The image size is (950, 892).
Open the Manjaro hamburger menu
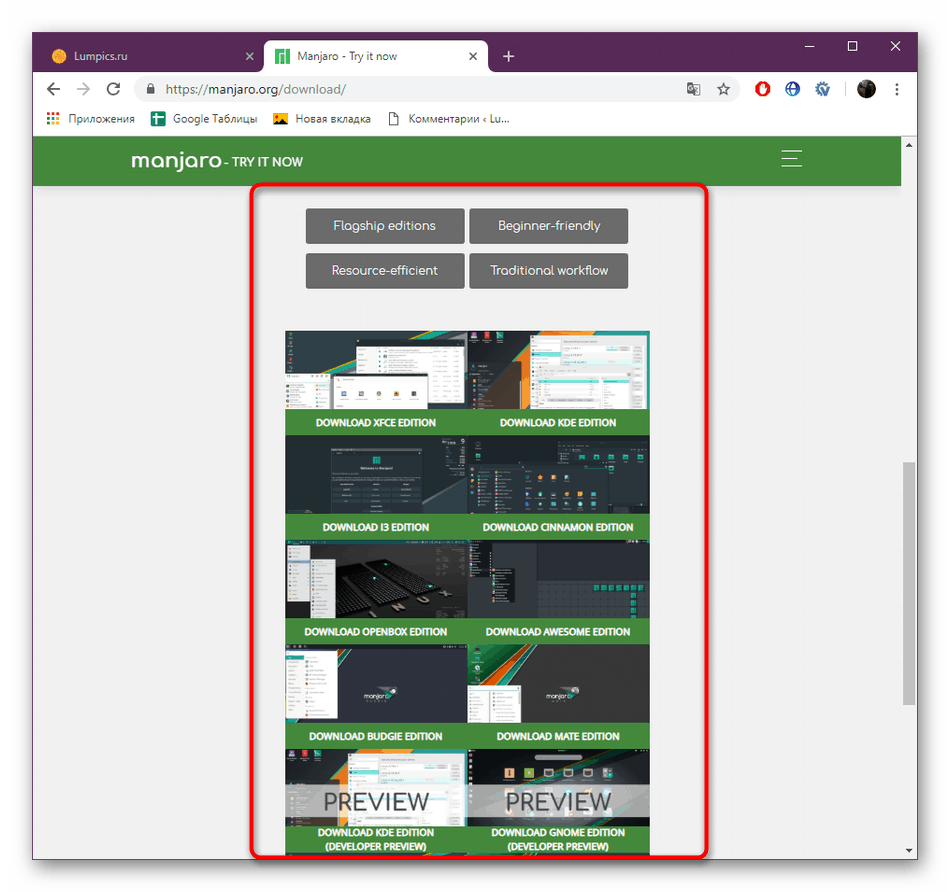791,158
